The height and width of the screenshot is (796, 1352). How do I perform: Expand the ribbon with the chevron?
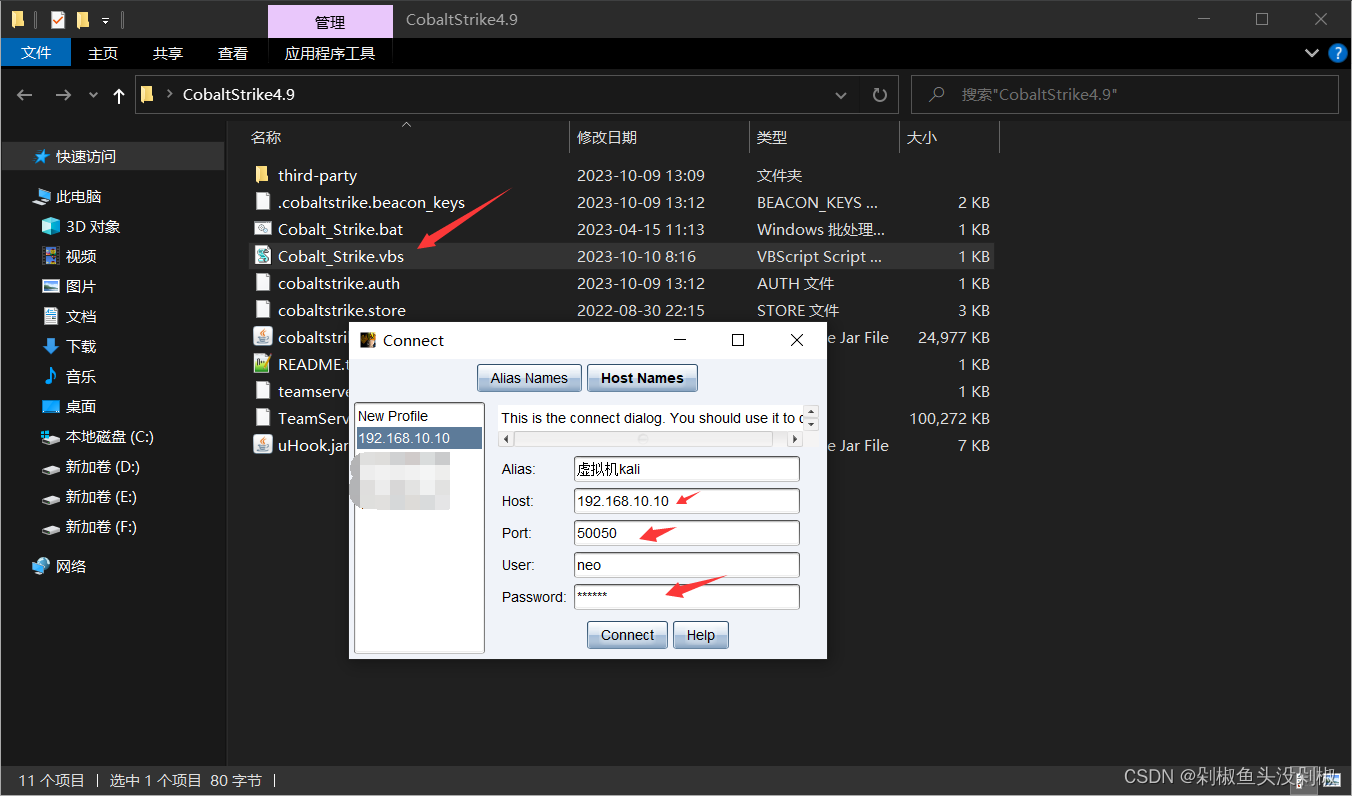[x=1312, y=53]
